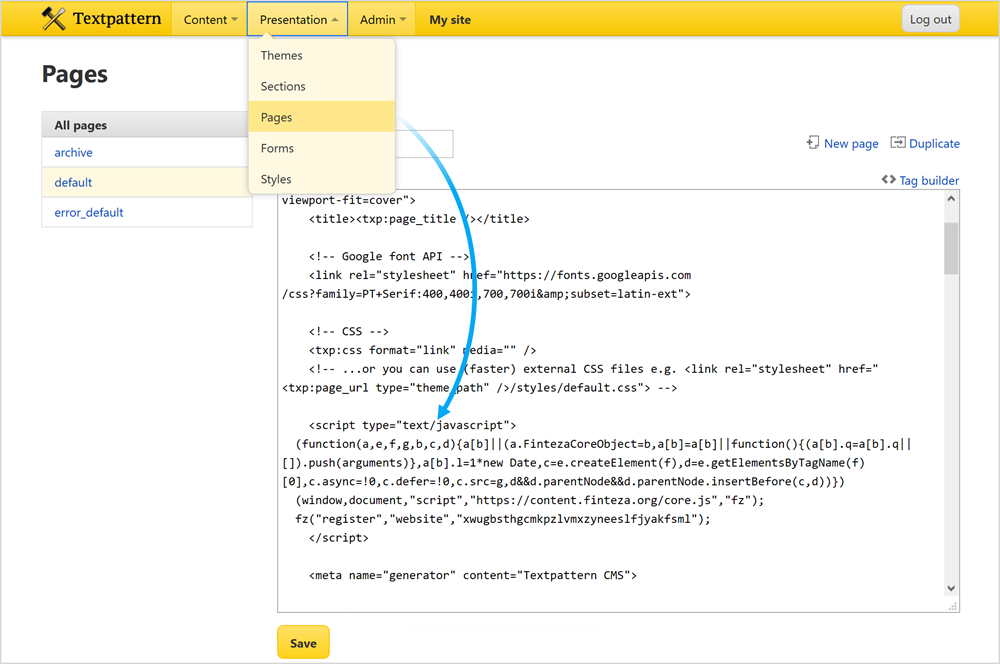Collapse the Presentation dropdown menu

point(298,19)
